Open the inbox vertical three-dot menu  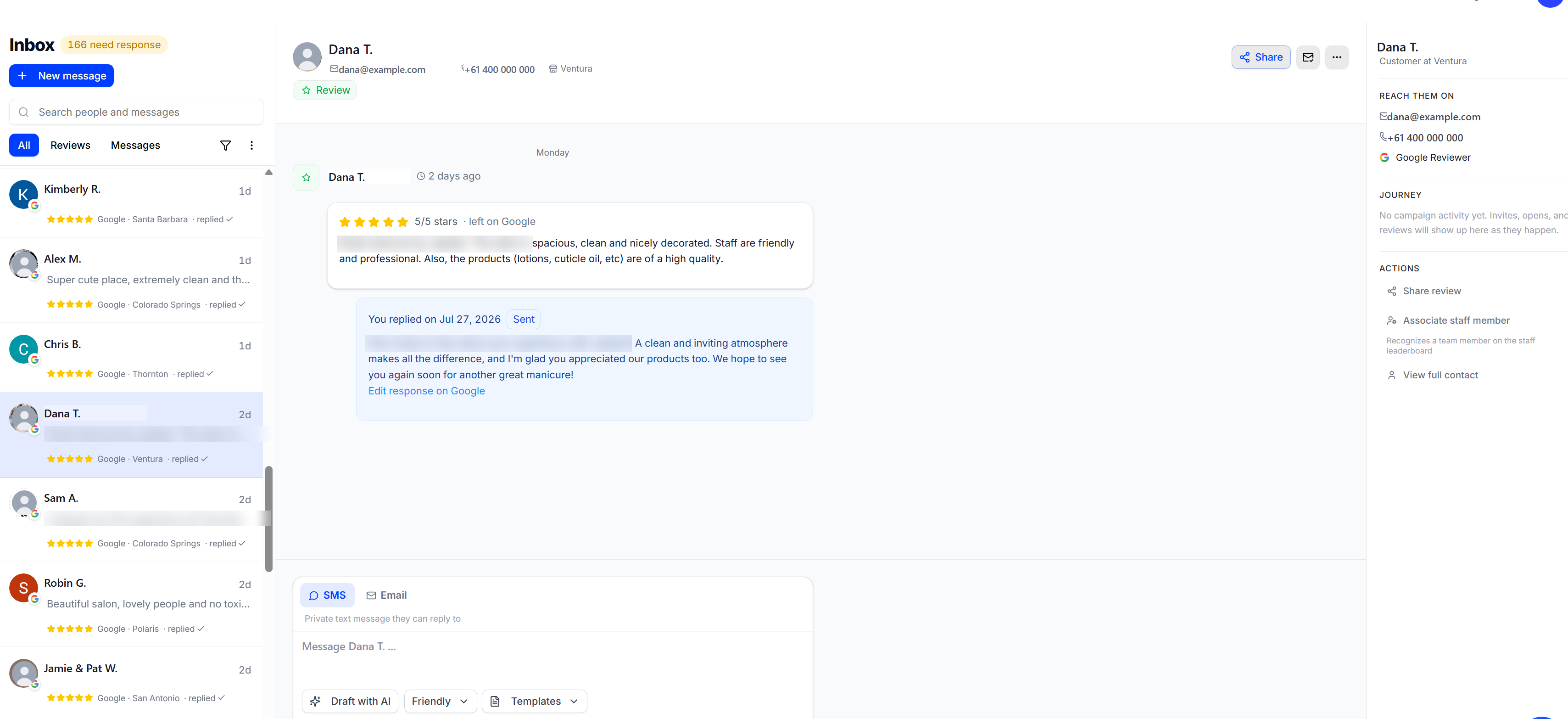(251, 146)
